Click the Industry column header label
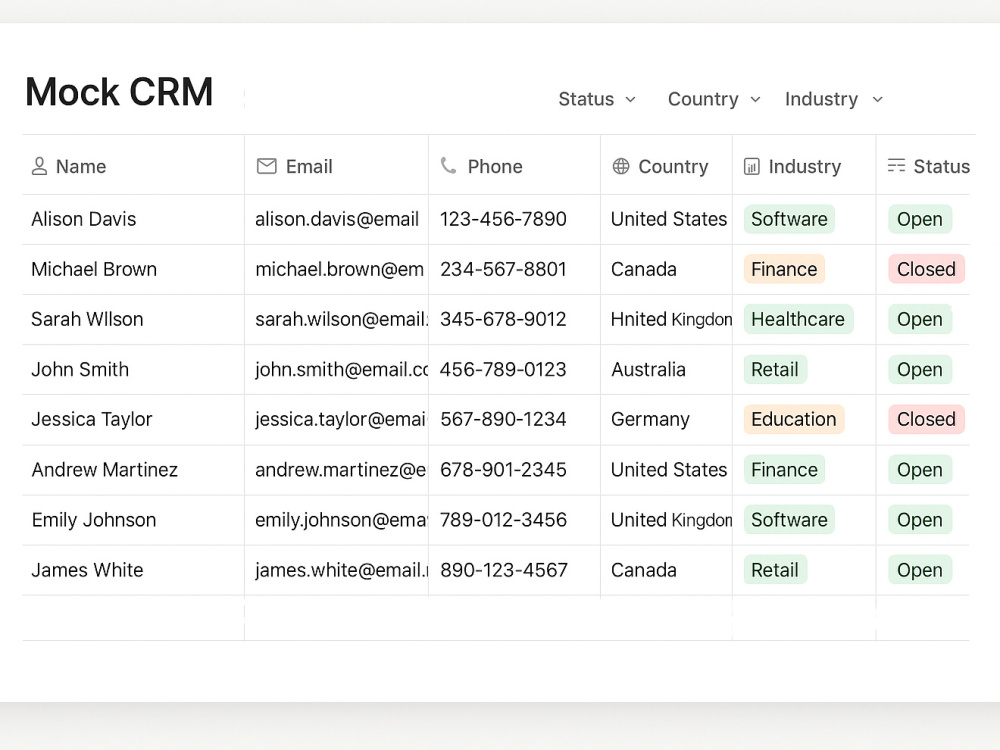The width and height of the screenshot is (1000, 750). point(805,166)
